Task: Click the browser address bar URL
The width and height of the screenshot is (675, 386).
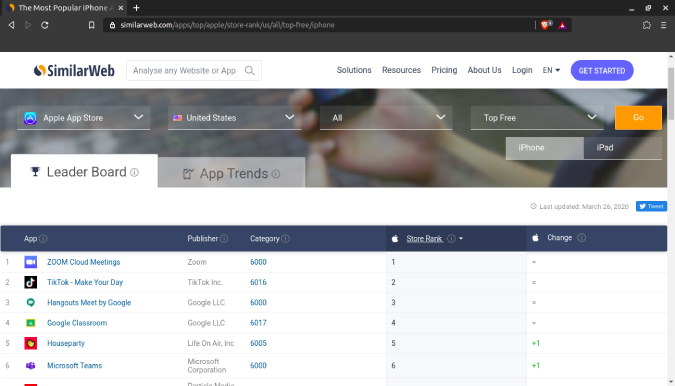Action: click(227, 25)
